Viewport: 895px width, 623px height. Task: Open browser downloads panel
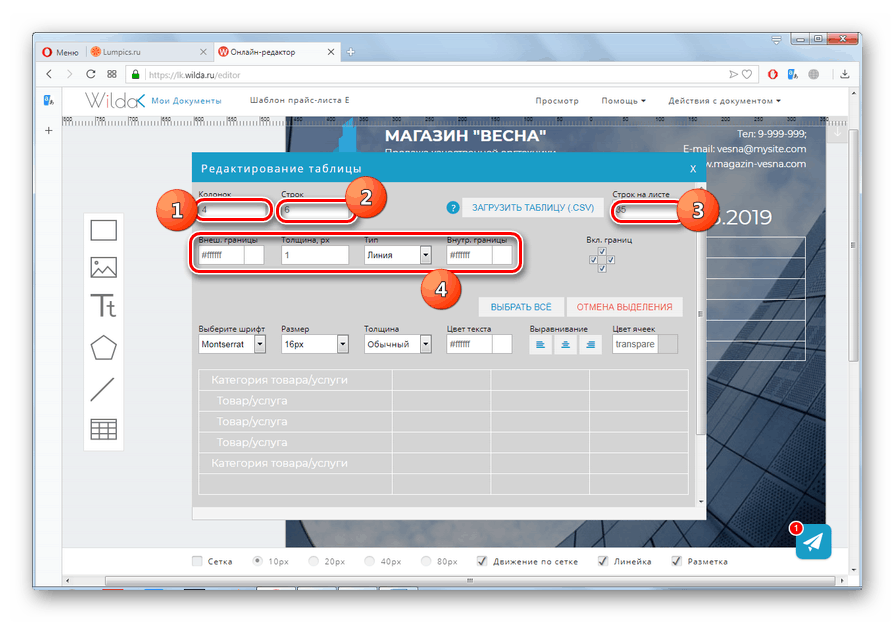pos(845,74)
